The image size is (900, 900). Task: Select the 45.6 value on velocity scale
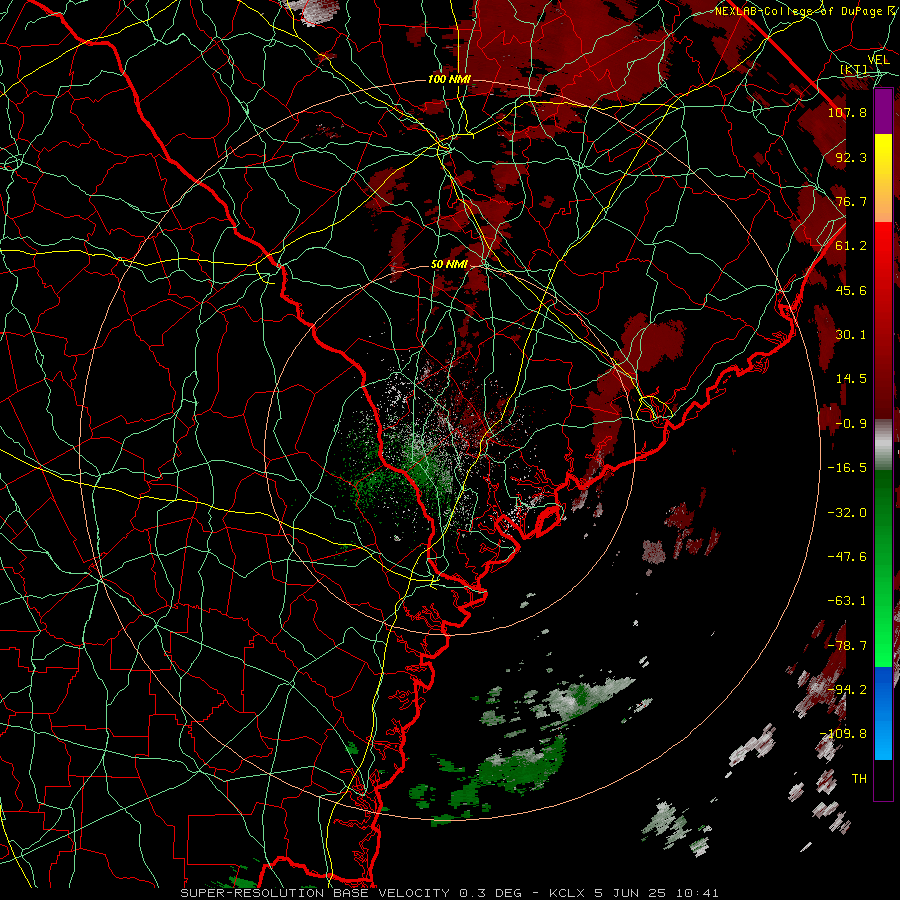tap(851, 290)
